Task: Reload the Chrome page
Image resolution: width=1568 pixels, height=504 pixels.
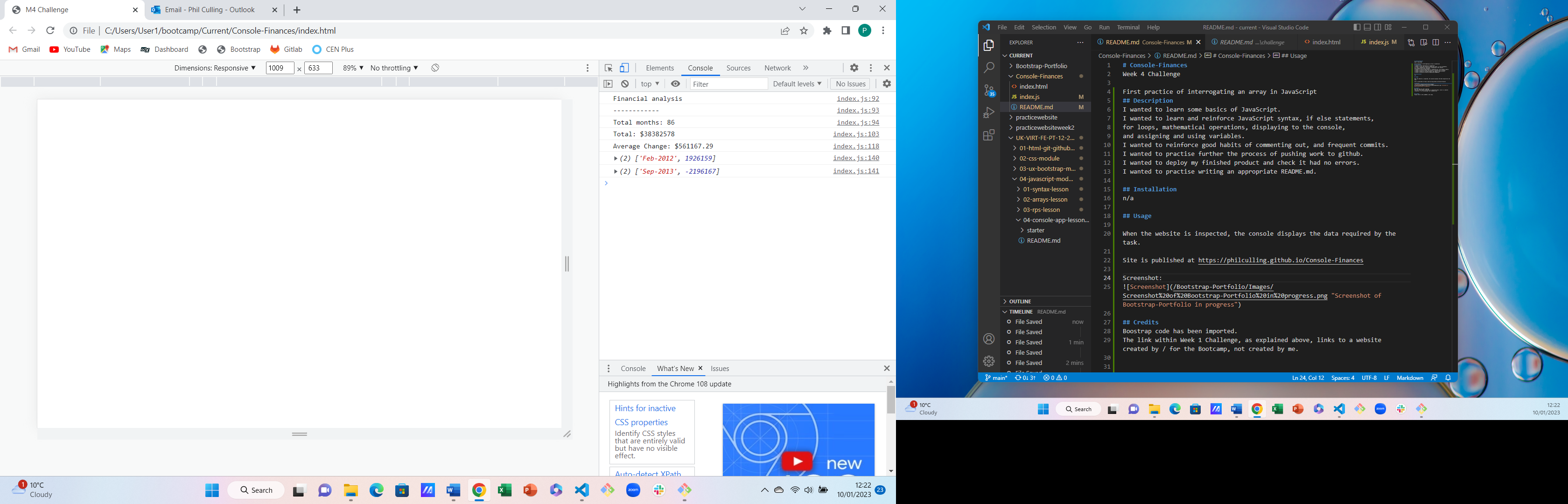Action: coord(50,30)
